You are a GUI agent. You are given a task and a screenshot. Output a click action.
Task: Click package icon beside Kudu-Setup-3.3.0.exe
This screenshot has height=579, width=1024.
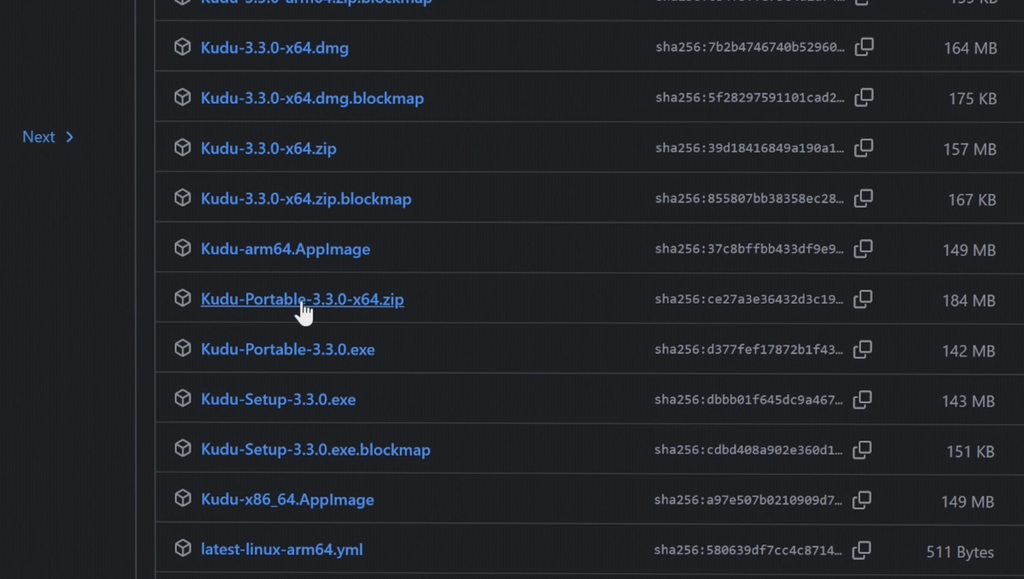pyautogui.click(x=183, y=398)
